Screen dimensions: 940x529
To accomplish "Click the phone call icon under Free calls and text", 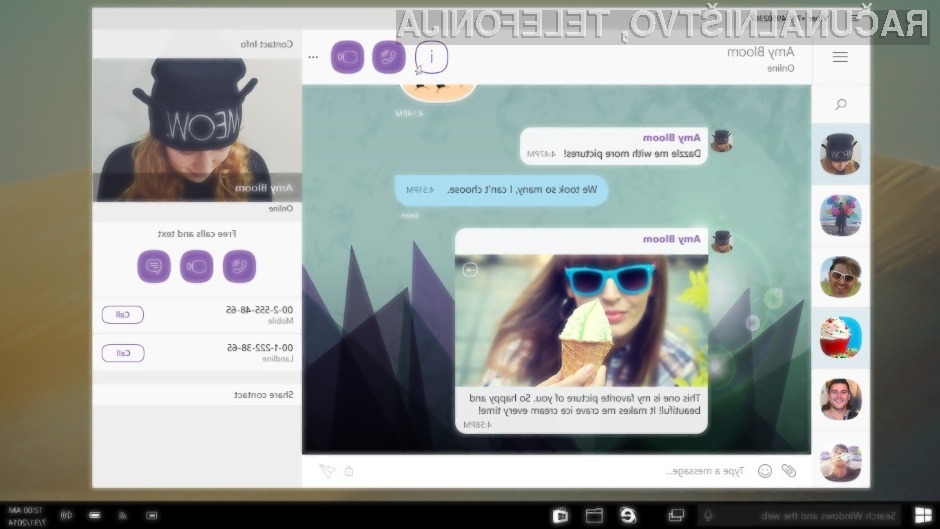I will tap(239, 266).
